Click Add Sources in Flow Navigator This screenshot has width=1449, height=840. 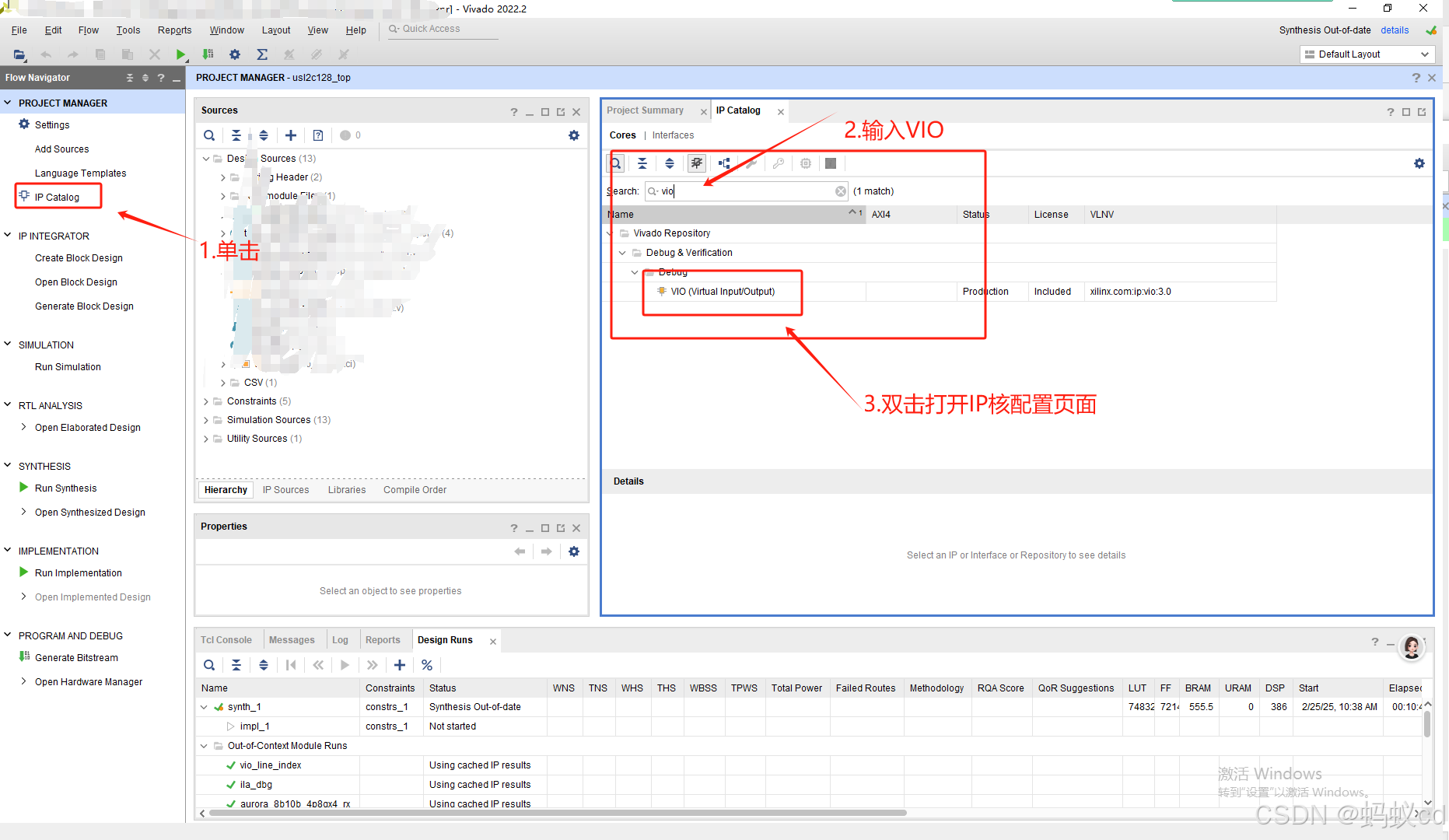pos(61,149)
